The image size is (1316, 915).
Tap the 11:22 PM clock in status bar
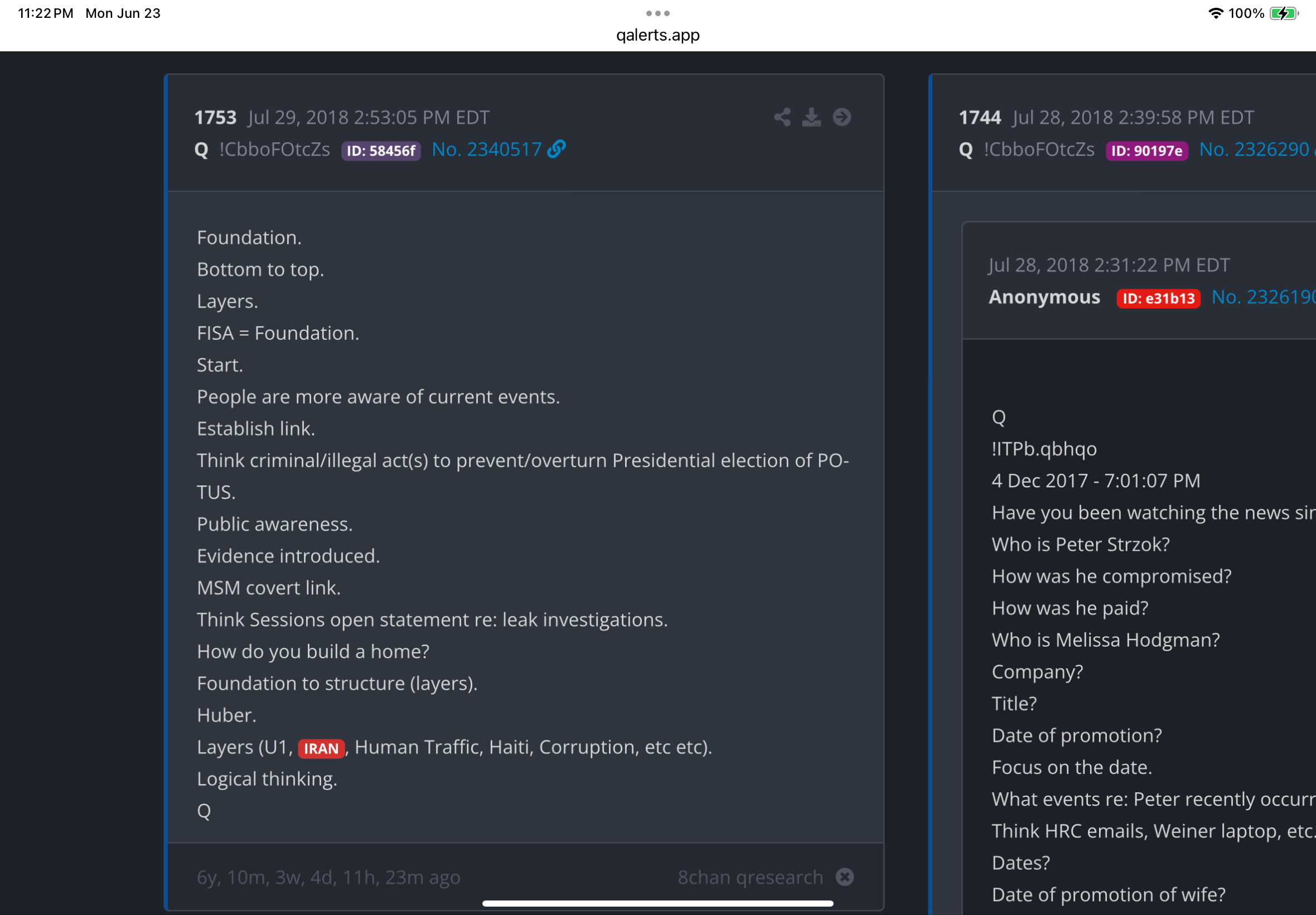click(45, 13)
